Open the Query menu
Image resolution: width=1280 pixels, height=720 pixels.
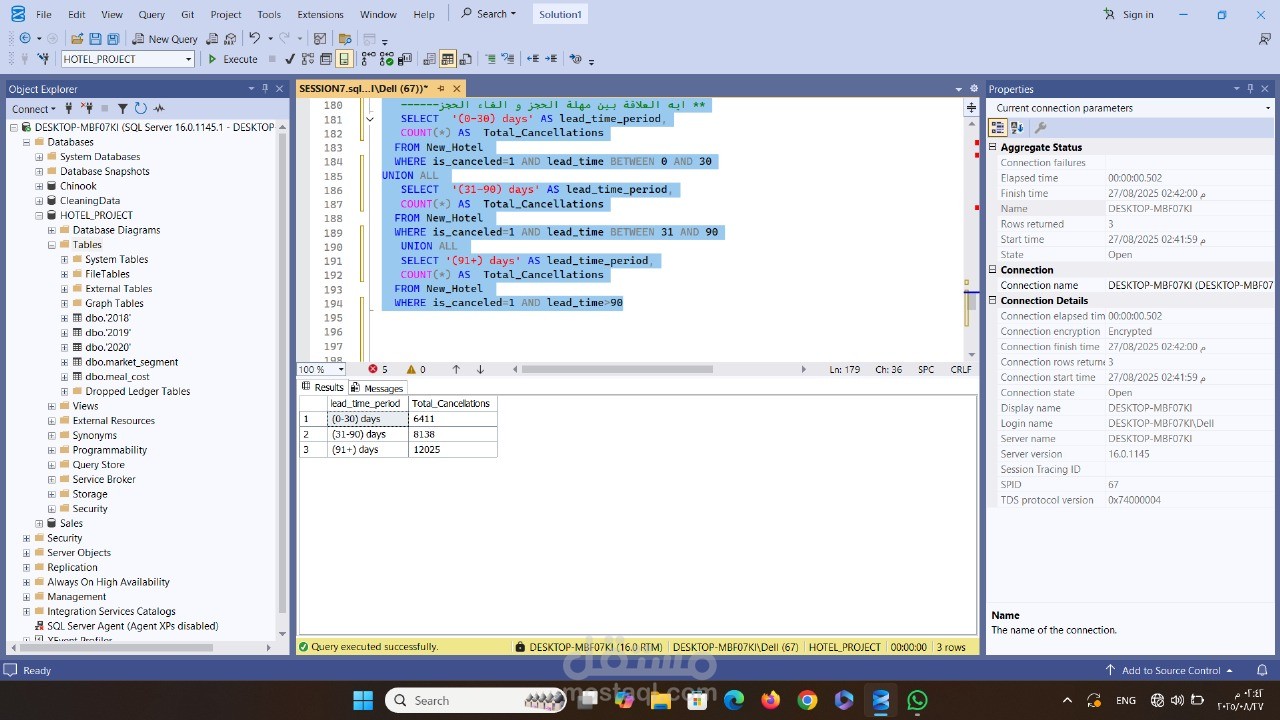coord(152,14)
